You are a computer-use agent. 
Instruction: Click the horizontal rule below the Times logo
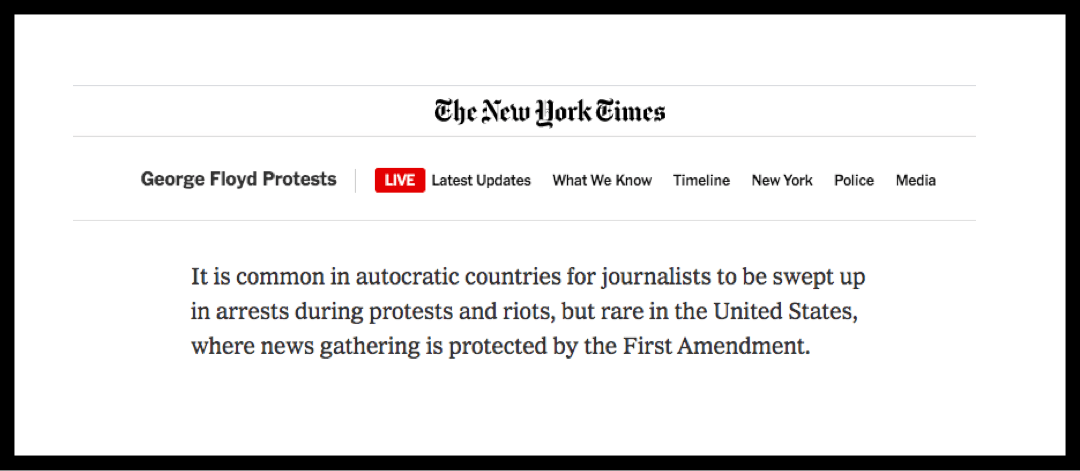click(524, 136)
